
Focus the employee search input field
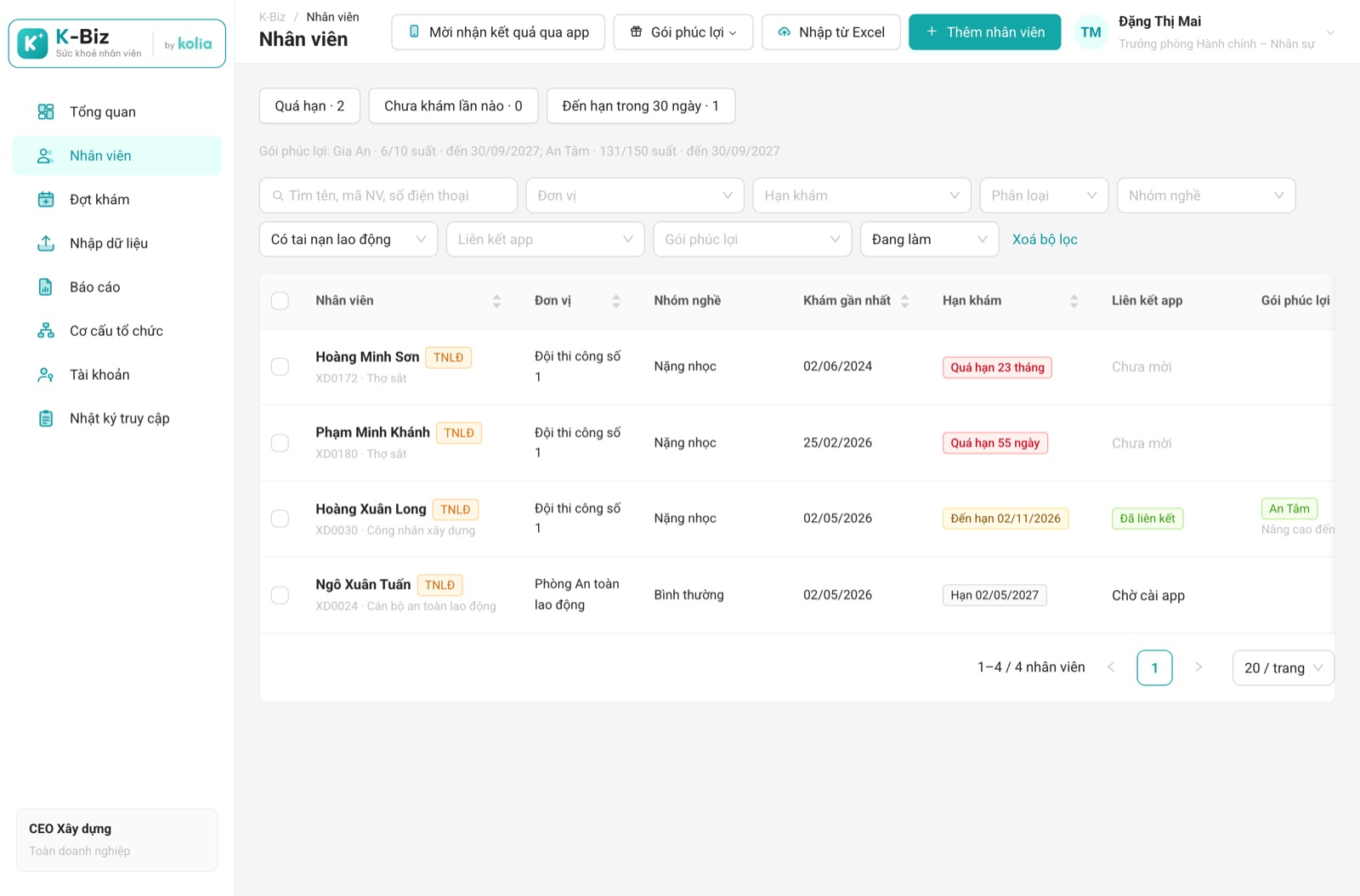point(388,196)
